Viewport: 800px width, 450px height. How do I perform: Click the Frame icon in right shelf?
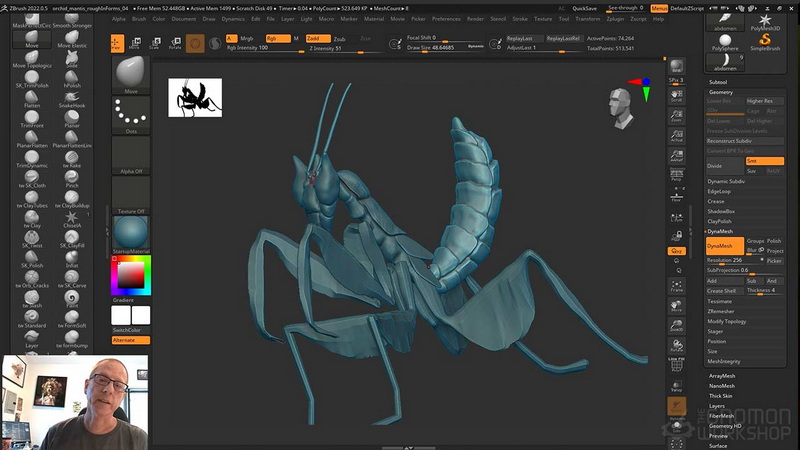coord(677,286)
